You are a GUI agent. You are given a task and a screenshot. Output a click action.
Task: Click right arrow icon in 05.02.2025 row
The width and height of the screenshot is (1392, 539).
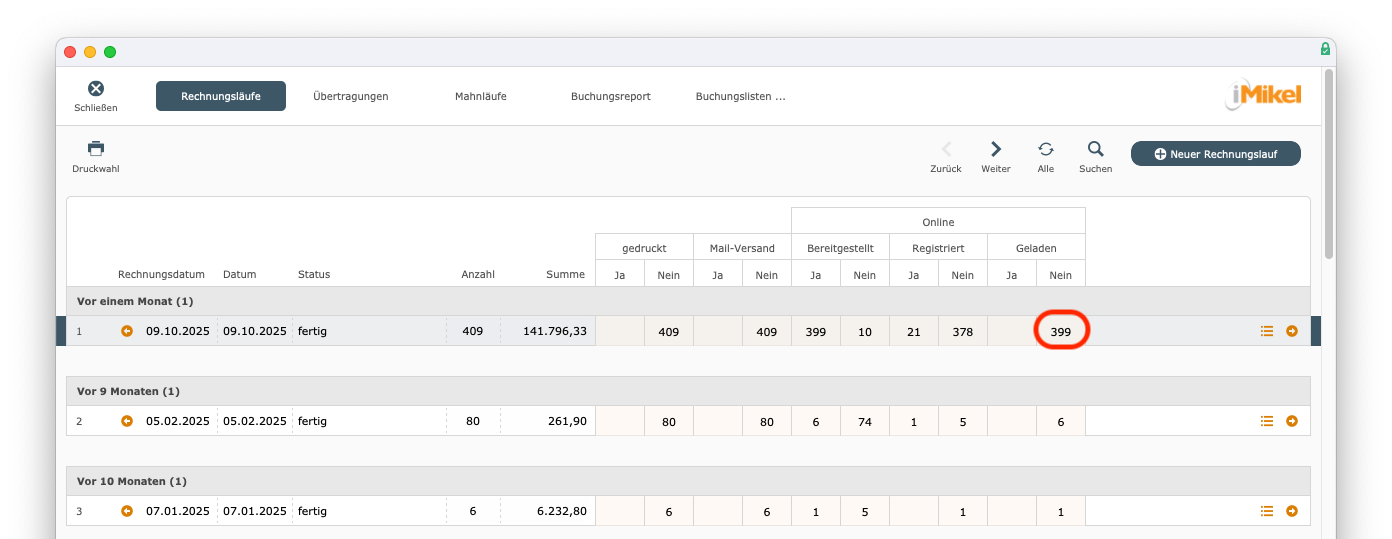[1292, 421]
